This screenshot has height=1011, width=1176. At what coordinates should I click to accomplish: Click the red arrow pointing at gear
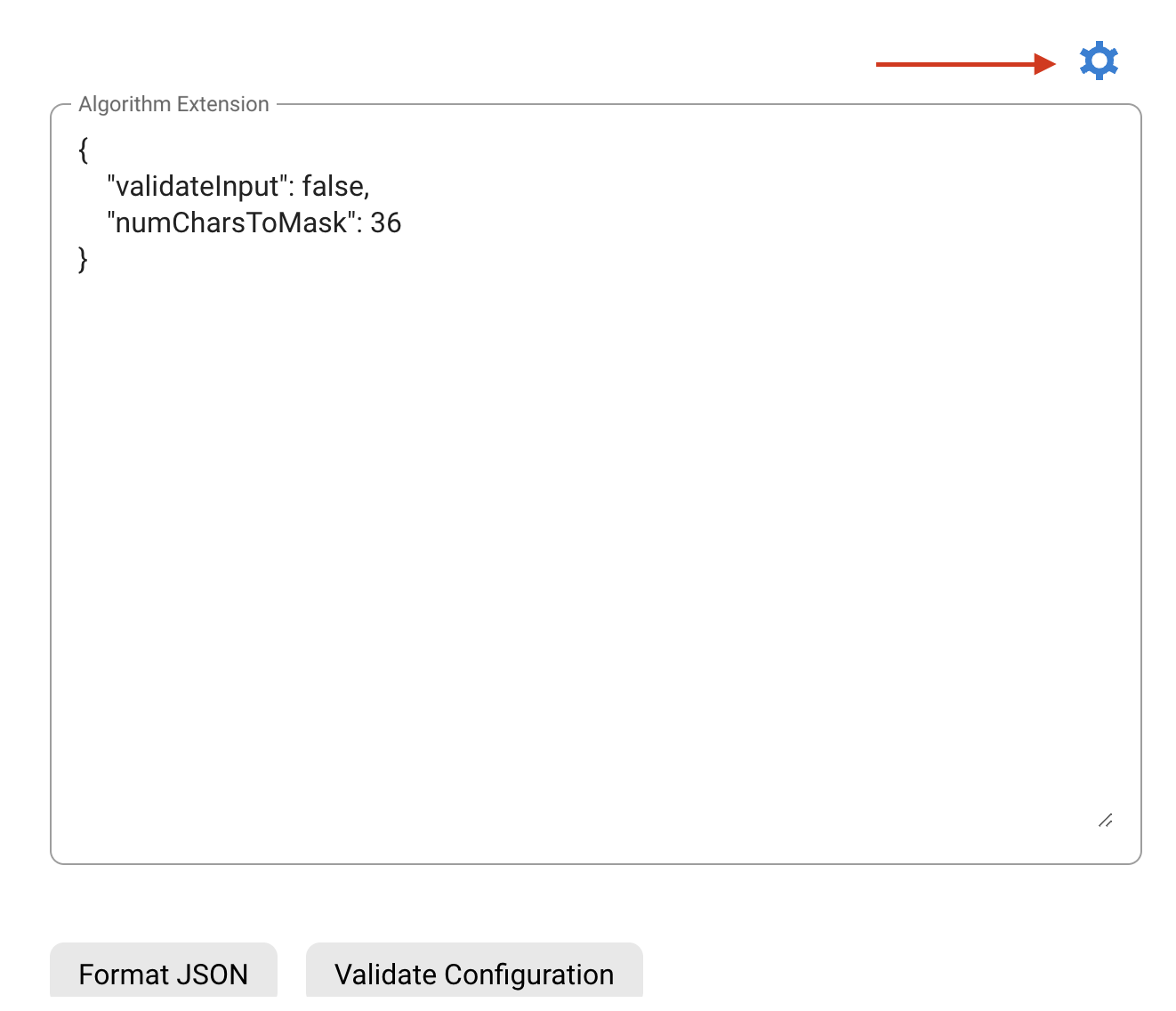tap(965, 64)
